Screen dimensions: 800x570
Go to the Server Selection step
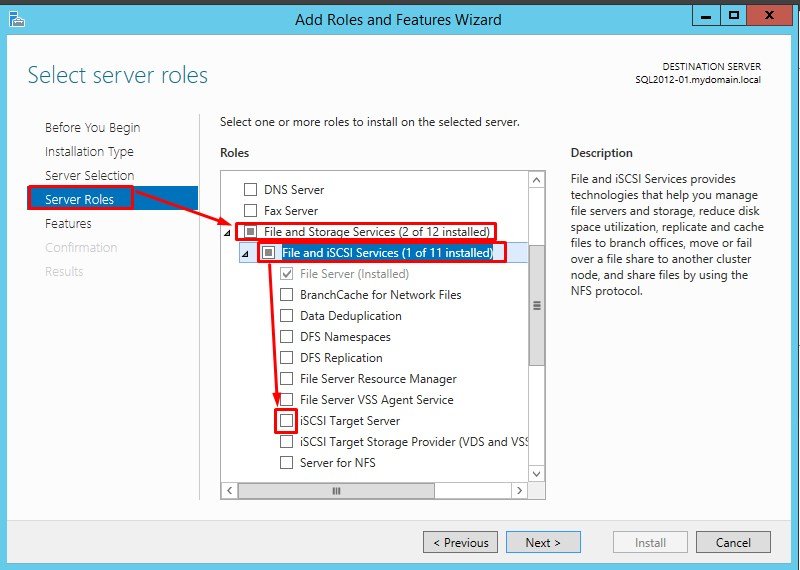point(89,176)
